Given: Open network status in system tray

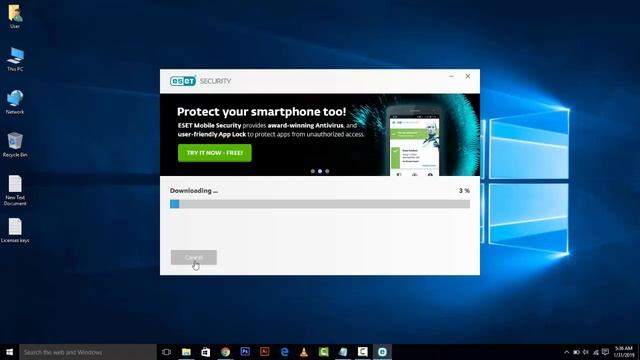Looking at the screenshot, I should [596, 352].
